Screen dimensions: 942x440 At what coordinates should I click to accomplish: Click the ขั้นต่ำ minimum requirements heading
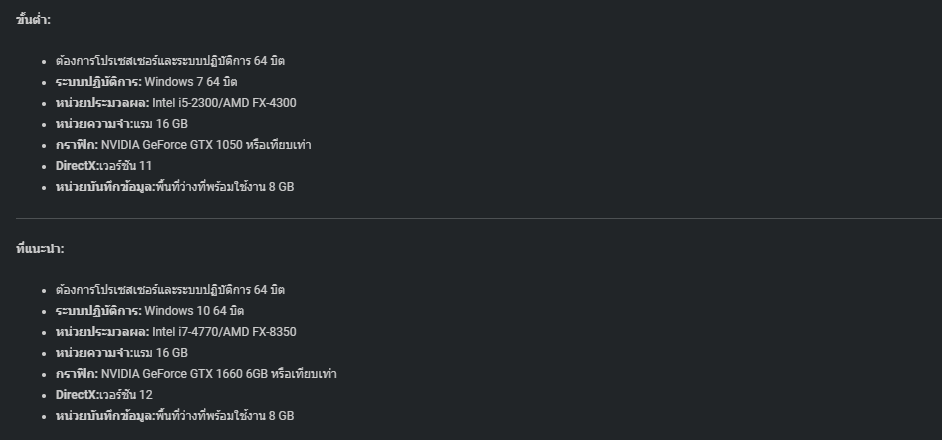point(34,19)
